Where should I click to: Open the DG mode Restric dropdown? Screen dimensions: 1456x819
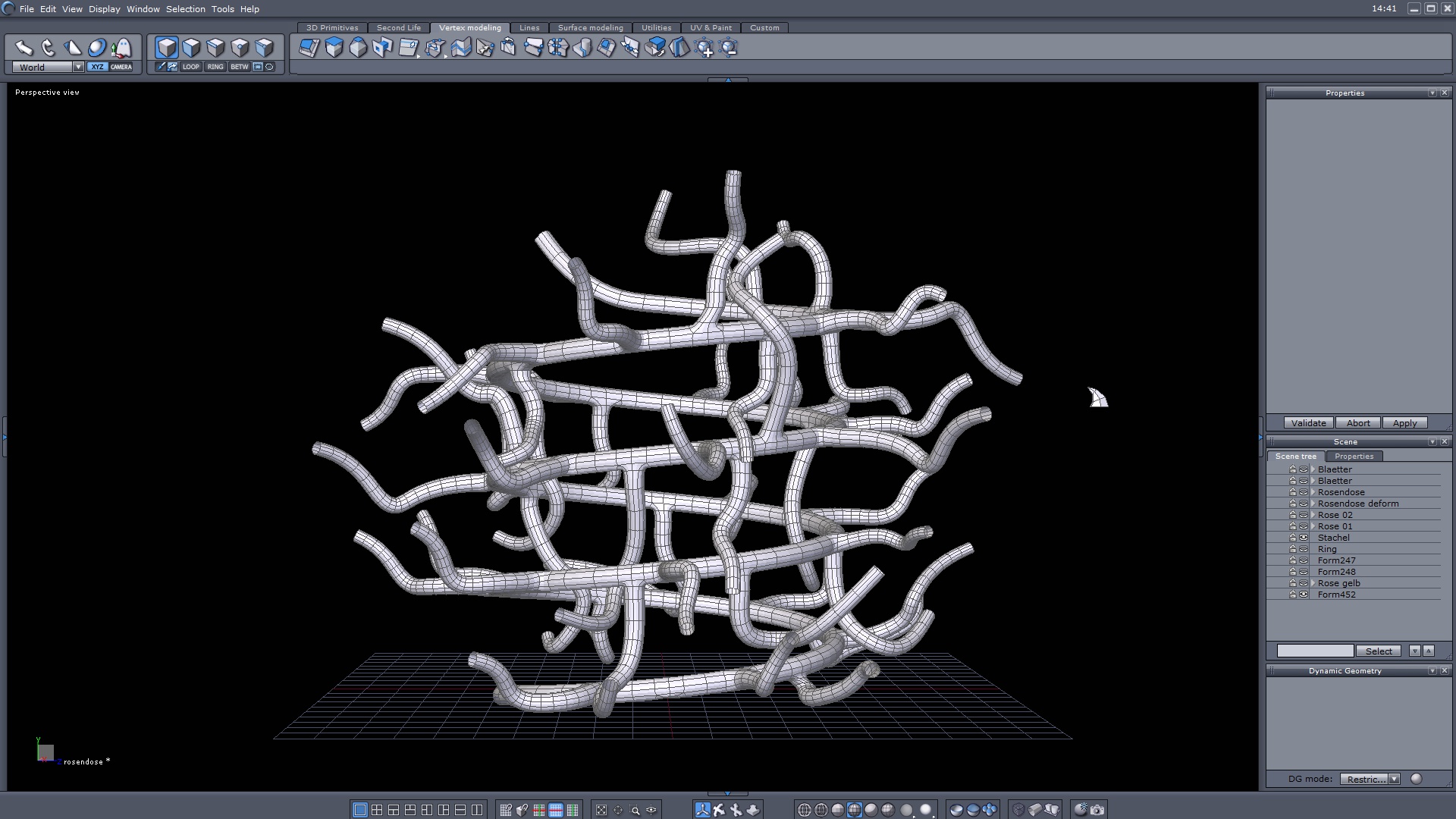pyautogui.click(x=1394, y=779)
